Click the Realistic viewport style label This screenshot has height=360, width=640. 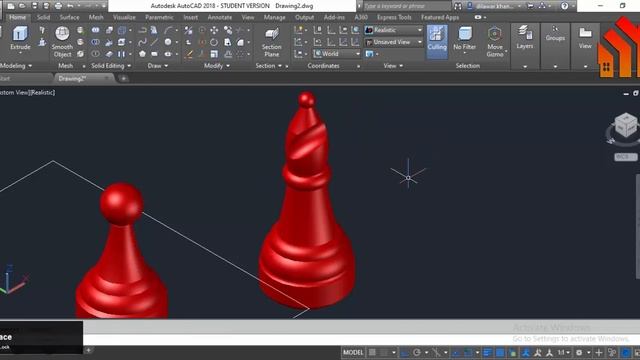42,93
